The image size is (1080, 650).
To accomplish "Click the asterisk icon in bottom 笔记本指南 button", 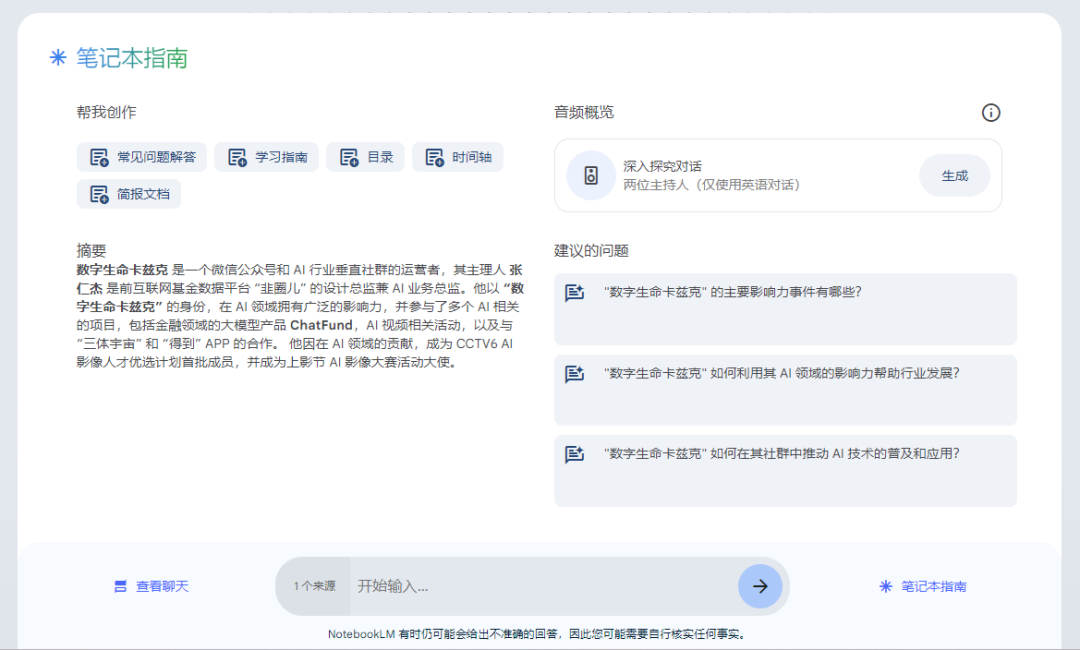I will point(886,586).
